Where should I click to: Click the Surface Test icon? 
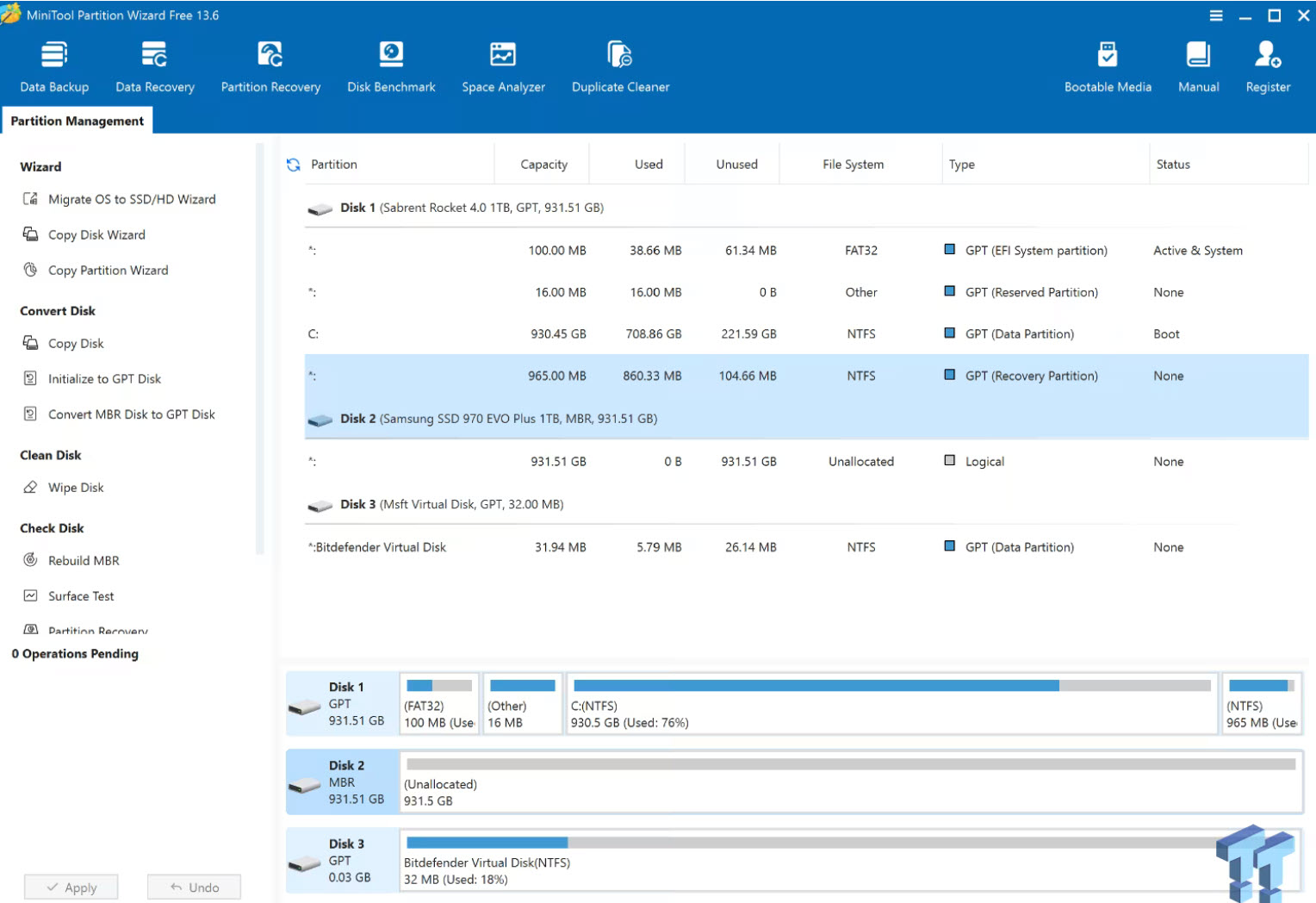[30, 595]
